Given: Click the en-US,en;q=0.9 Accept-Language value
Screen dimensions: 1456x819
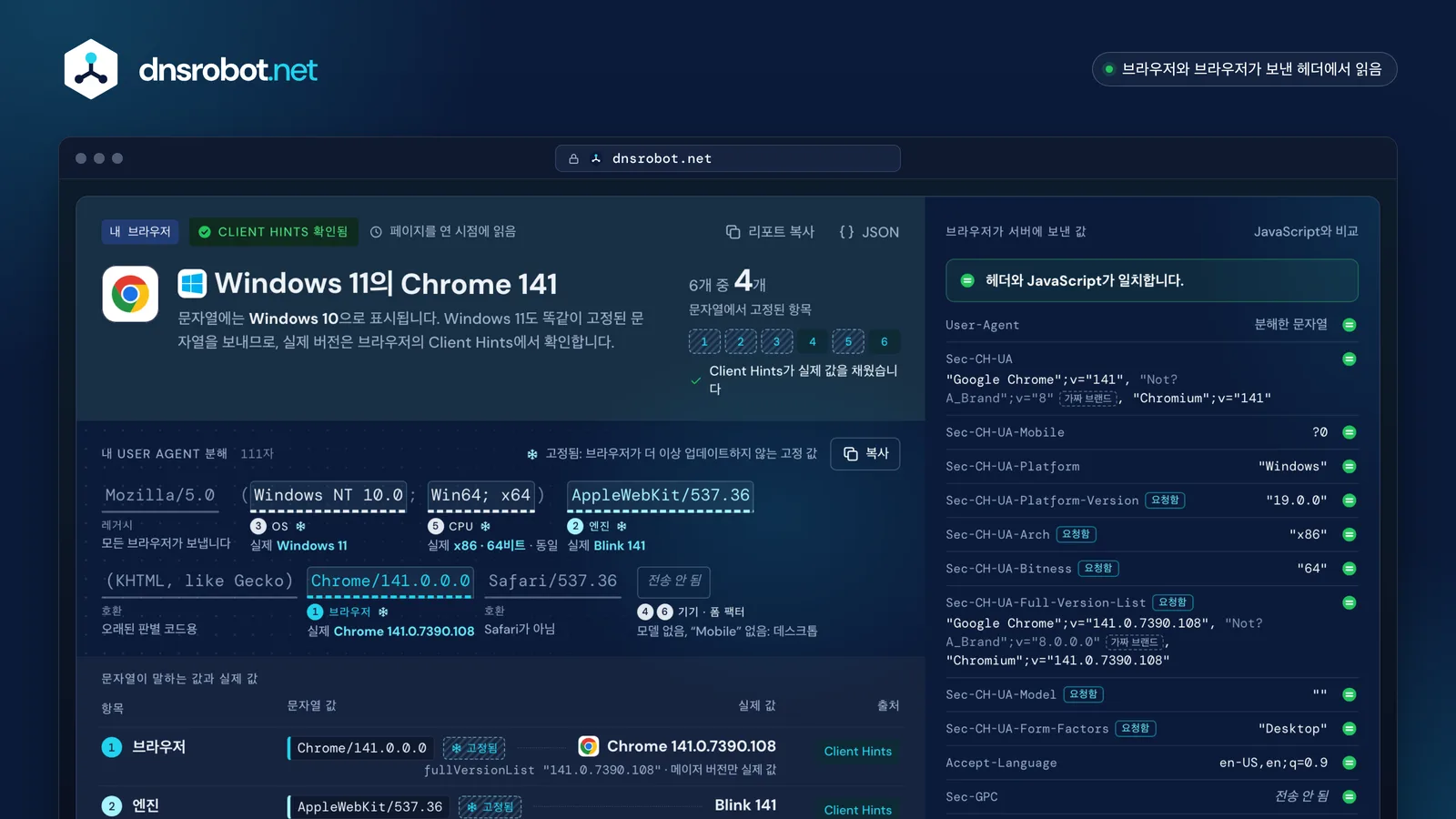Looking at the screenshot, I should [1273, 763].
